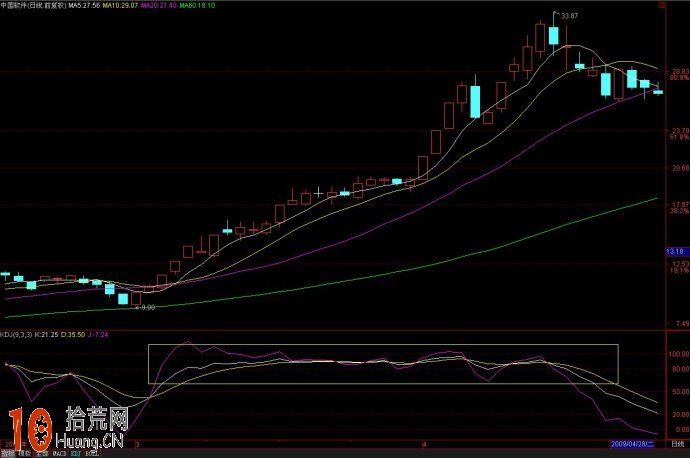Open the 模板 tab in bottom bar
The width and height of the screenshot is (690, 458).
[x=25, y=454]
